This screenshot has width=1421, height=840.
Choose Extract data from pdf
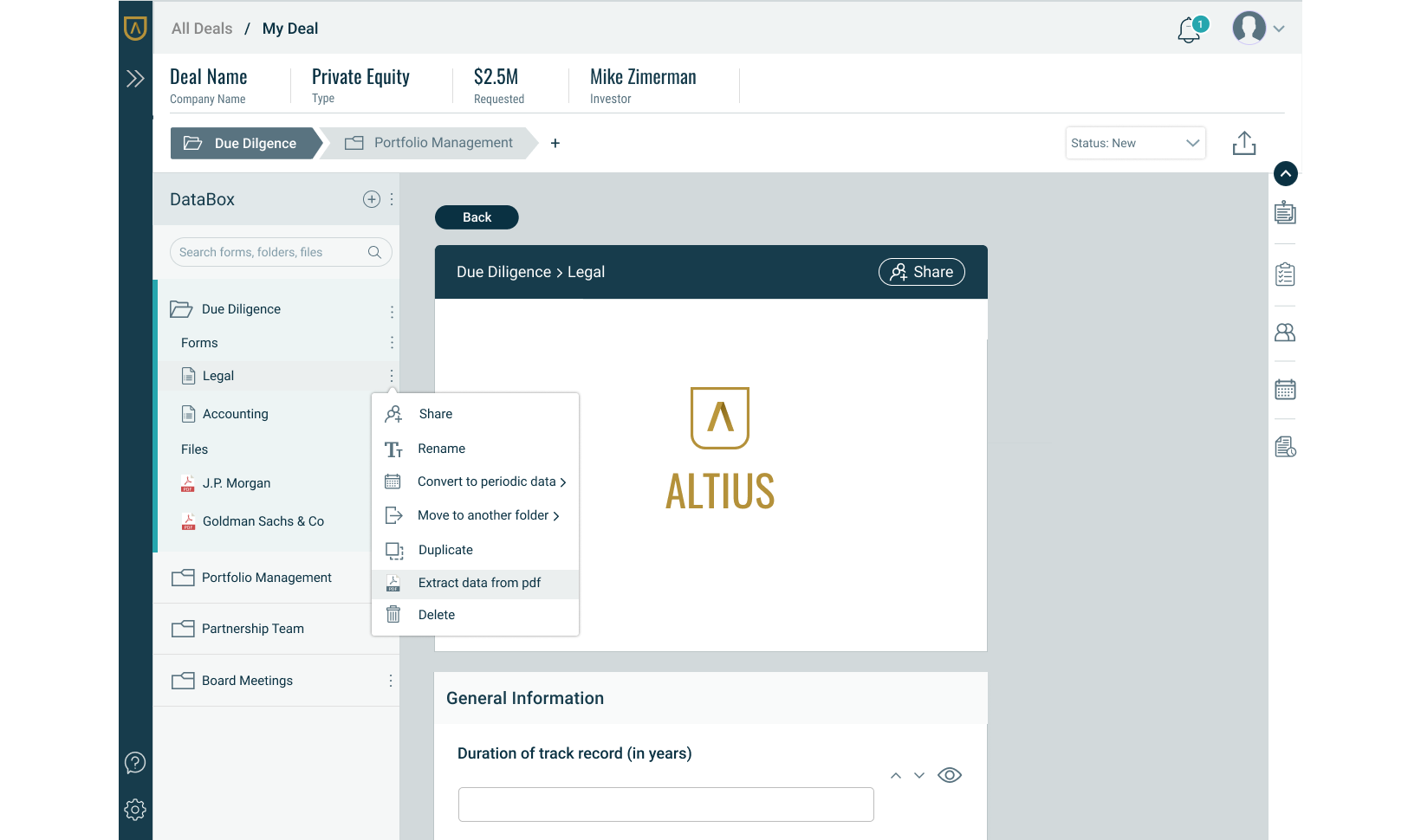point(475,584)
